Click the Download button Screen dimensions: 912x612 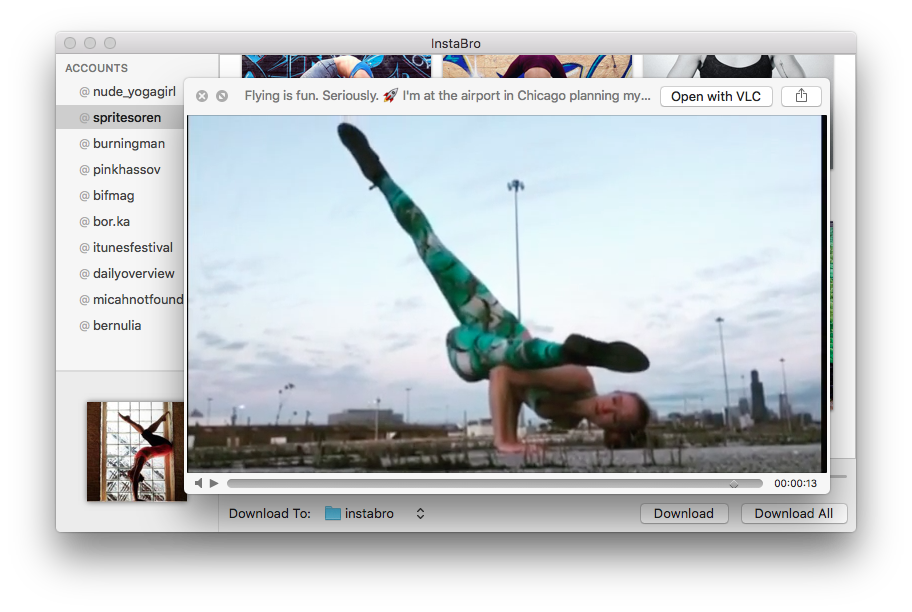click(x=684, y=514)
